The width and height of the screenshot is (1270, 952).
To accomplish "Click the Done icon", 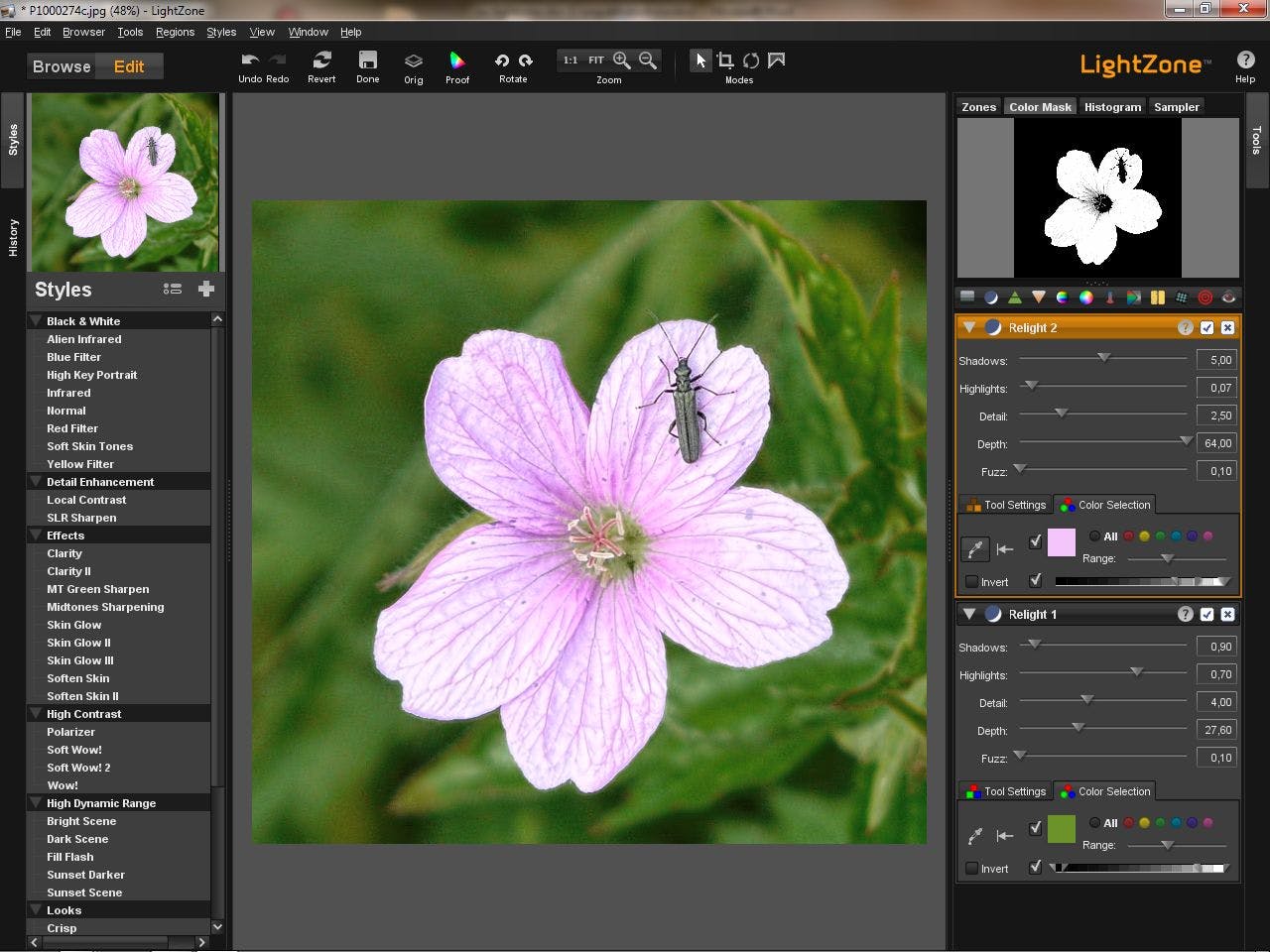I will tap(368, 60).
